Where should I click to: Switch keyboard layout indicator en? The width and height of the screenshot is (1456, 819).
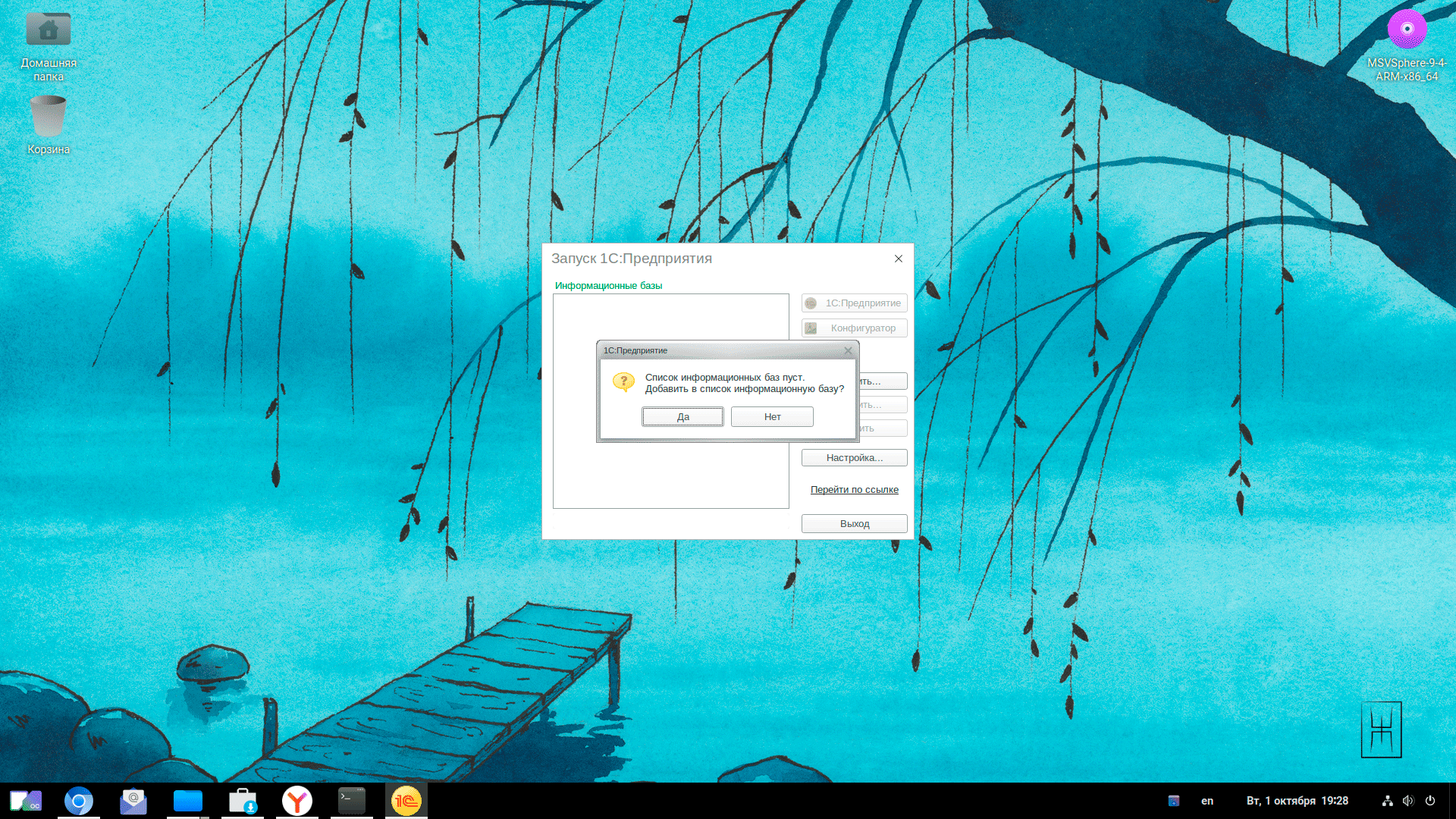(1207, 801)
